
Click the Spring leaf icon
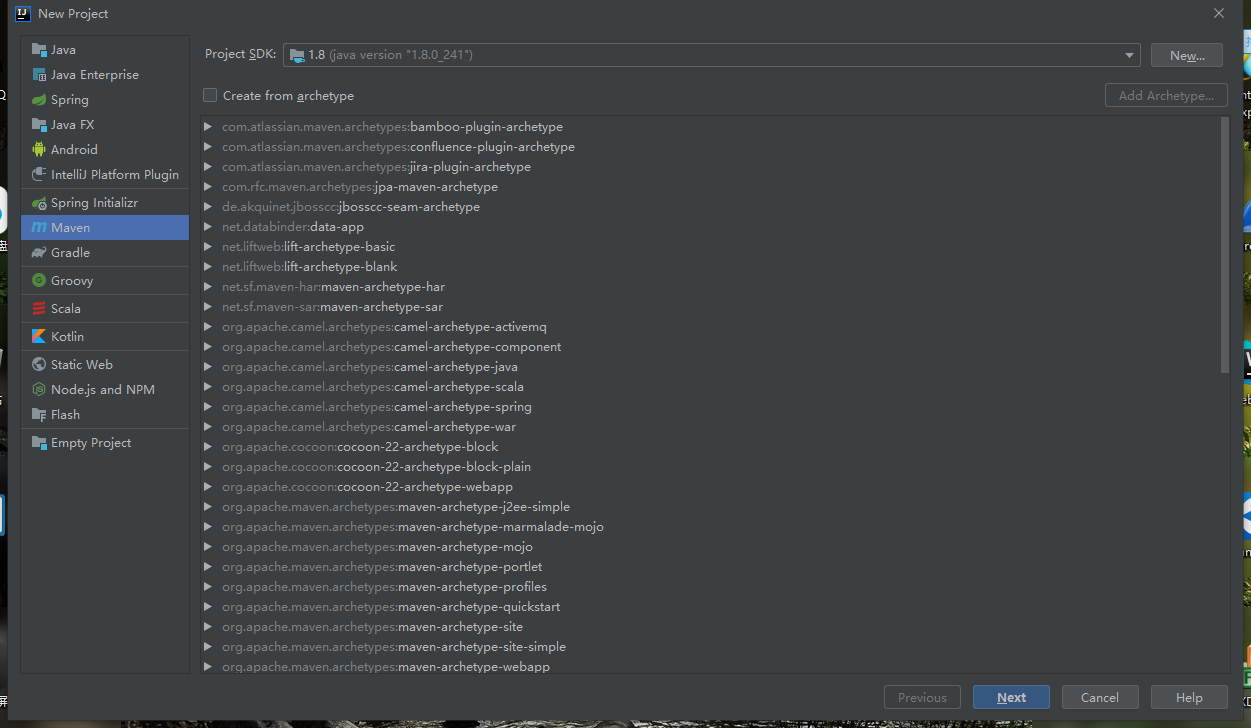(x=39, y=100)
